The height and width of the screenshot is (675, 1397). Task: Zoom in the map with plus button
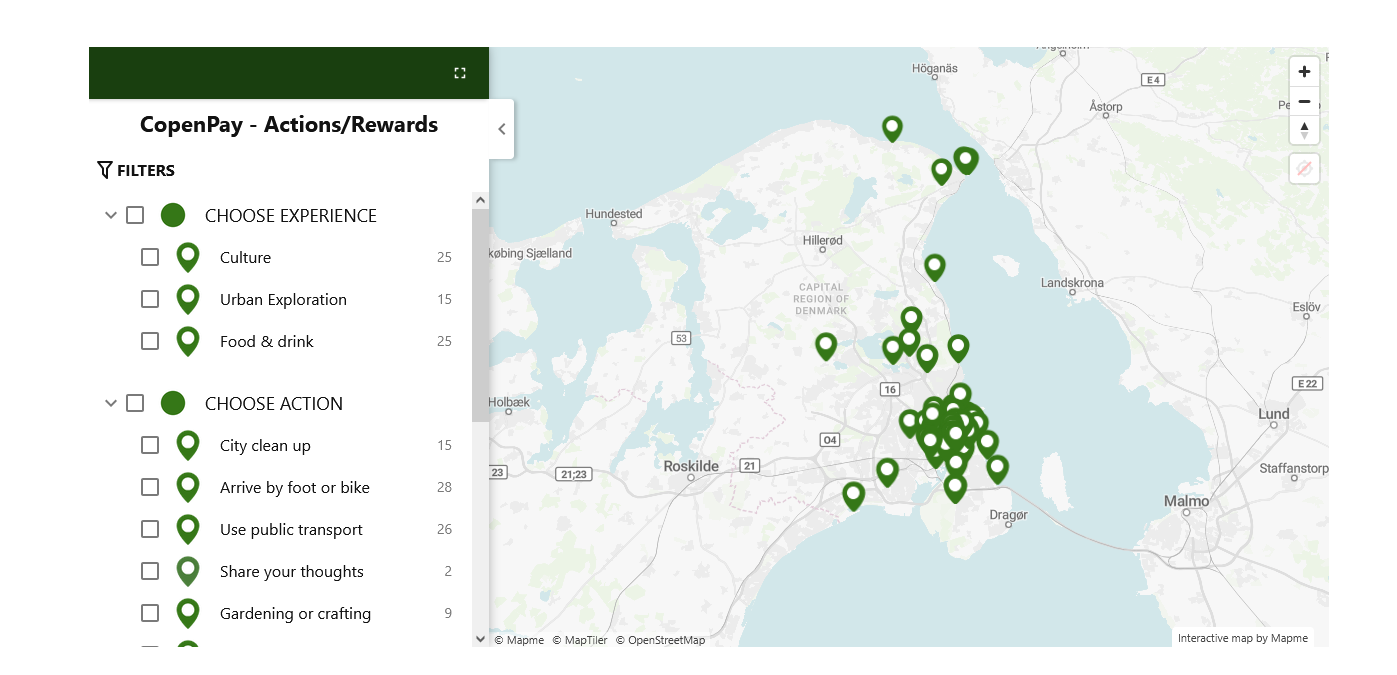[x=1304, y=72]
